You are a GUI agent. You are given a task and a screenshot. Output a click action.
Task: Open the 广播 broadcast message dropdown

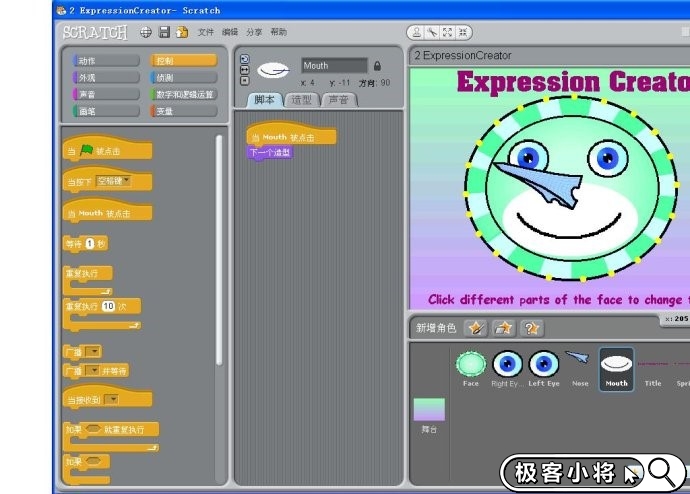93,351
